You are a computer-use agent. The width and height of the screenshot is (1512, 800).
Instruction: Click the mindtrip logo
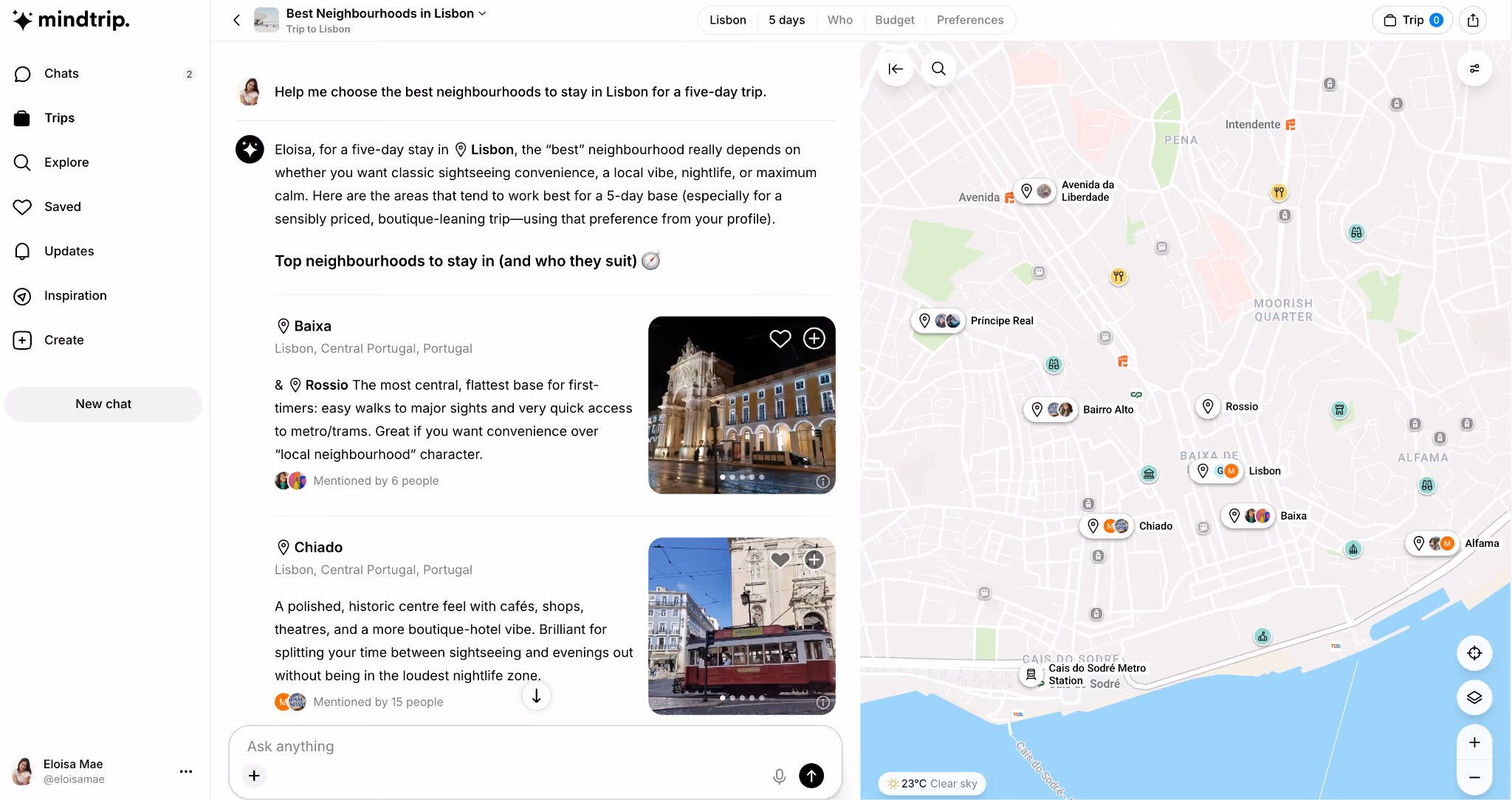click(x=71, y=20)
